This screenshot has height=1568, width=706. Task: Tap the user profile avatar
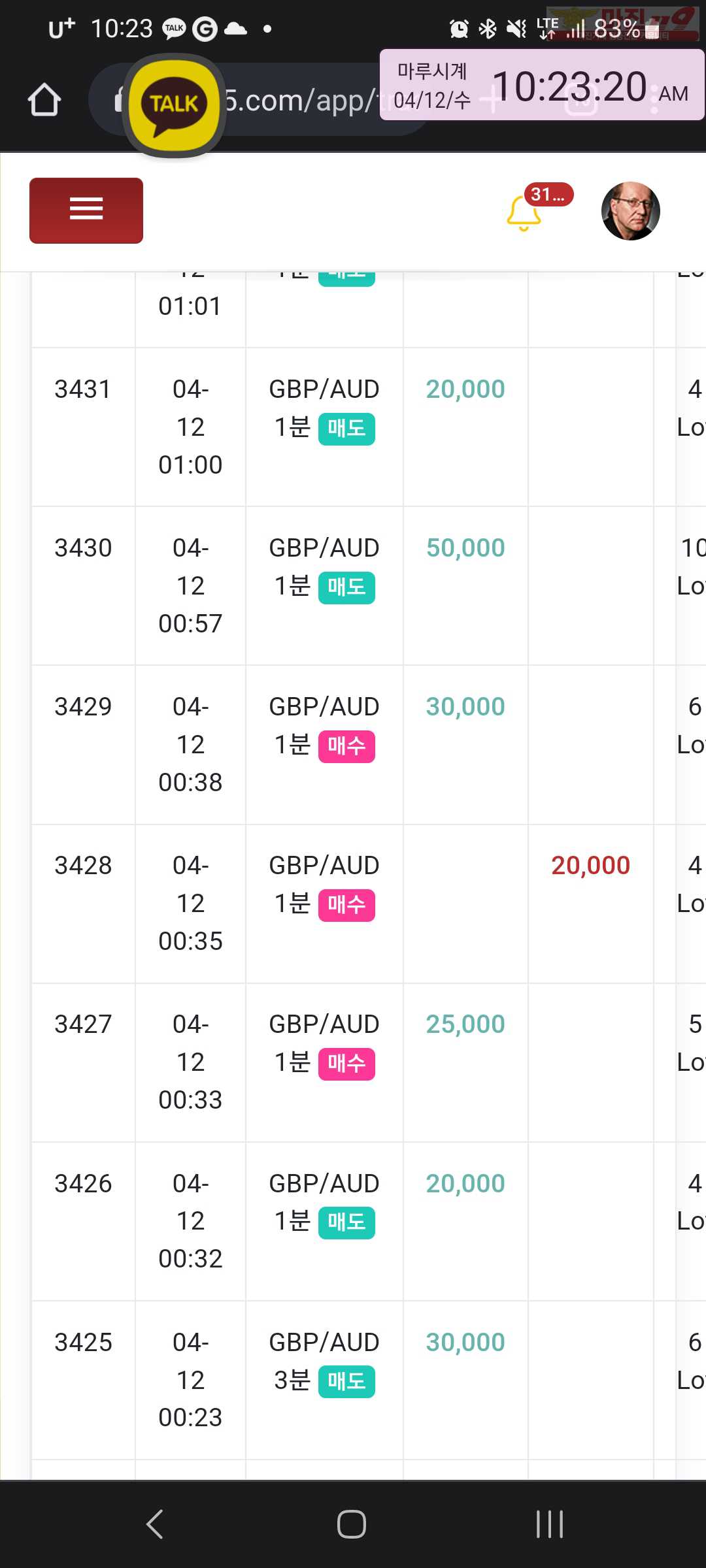(630, 211)
